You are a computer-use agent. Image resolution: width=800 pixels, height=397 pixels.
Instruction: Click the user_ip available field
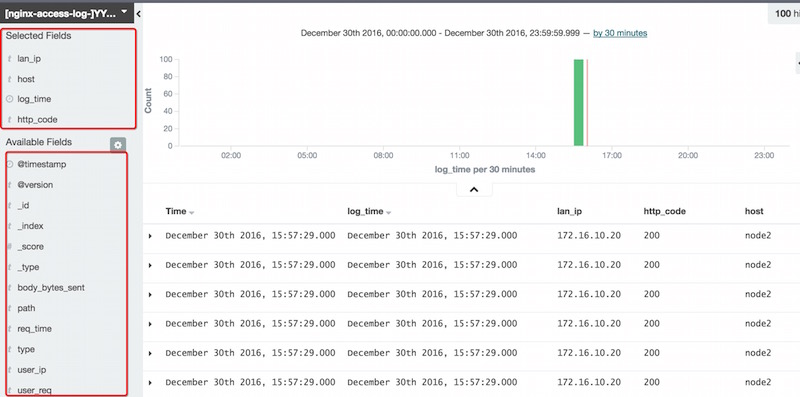click(x=32, y=369)
